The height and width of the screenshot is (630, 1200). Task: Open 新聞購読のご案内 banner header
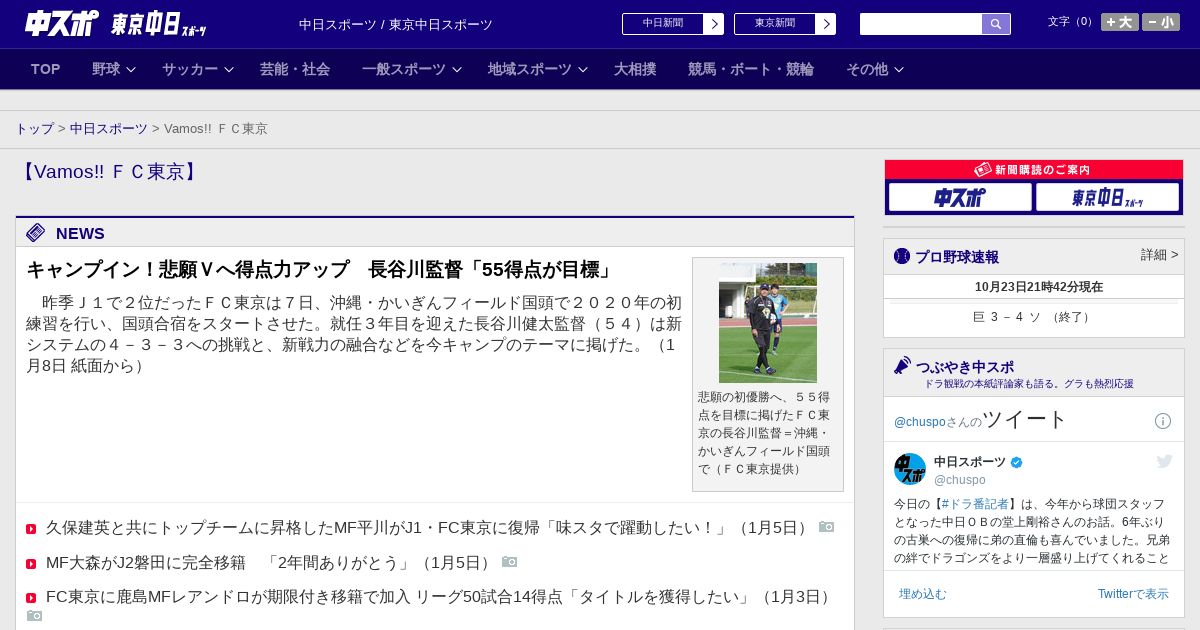(1034, 170)
